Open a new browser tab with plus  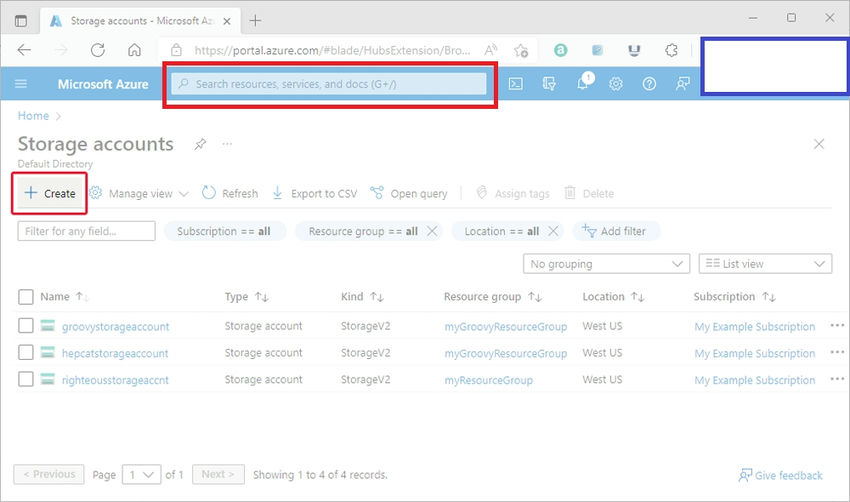(255, 21)
